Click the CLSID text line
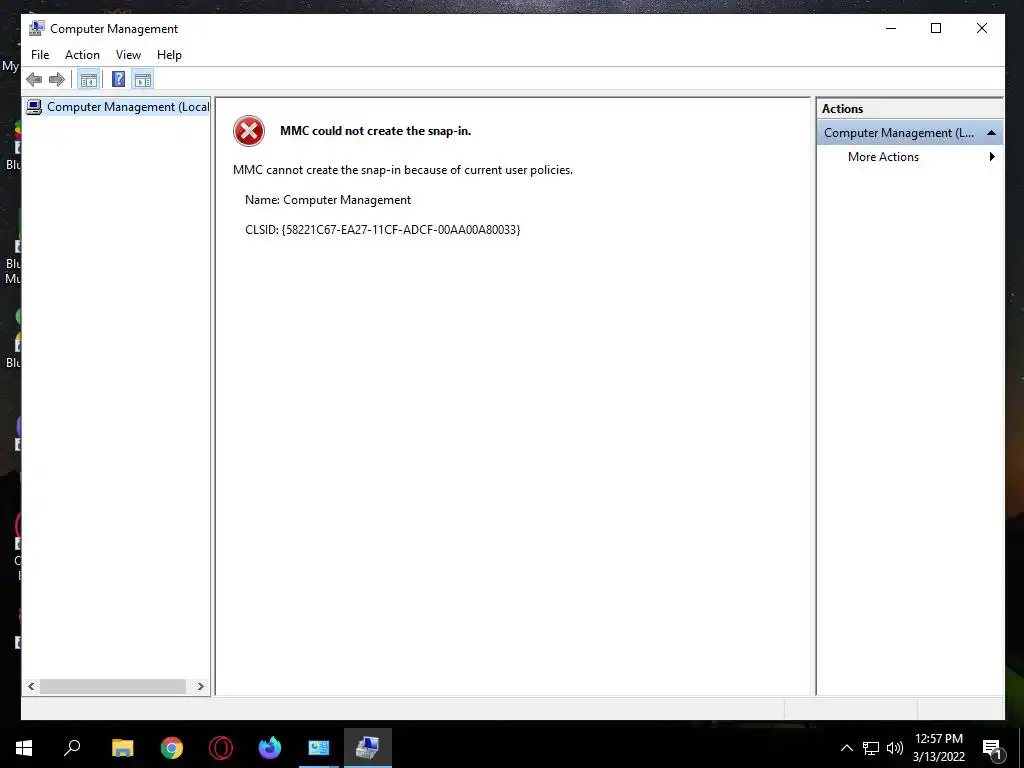This screenshot has width=1024, height=768. (383, 230)
